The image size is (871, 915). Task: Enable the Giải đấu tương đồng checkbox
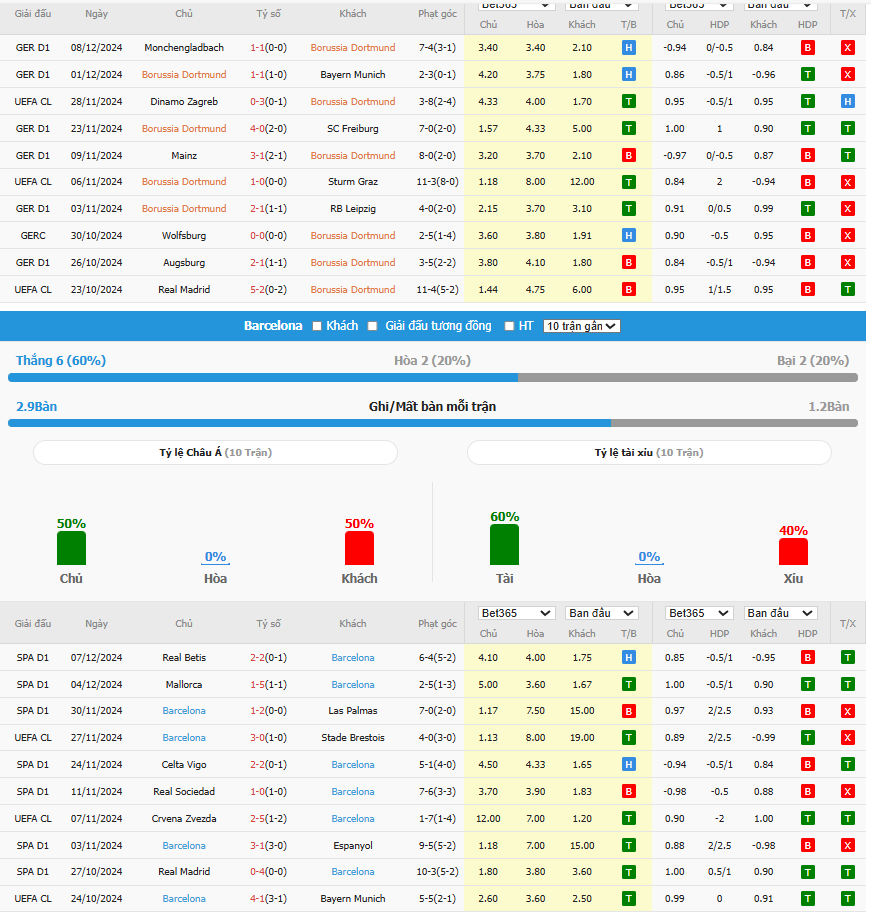(372, 326)
